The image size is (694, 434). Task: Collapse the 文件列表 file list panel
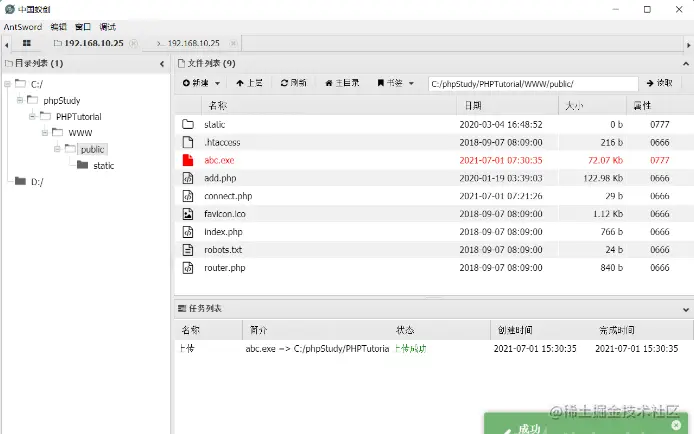[x=686, y=64]
